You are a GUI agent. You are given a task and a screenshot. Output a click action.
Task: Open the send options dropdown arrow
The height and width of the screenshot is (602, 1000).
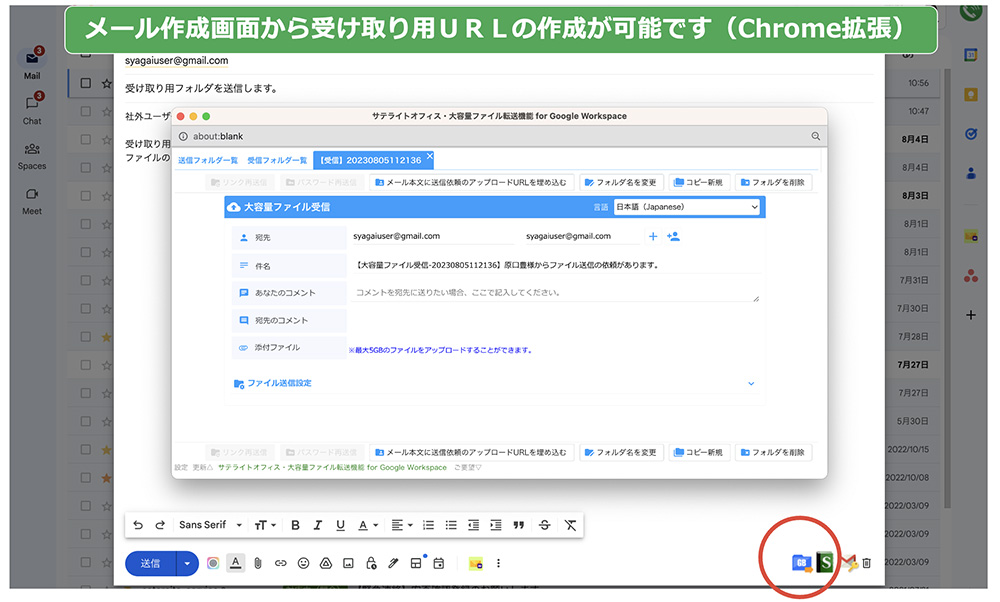187,563
